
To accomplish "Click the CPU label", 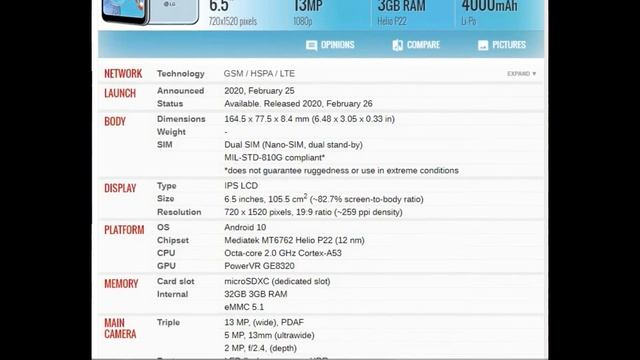I will pyautogui.click(x=166, y=253).
